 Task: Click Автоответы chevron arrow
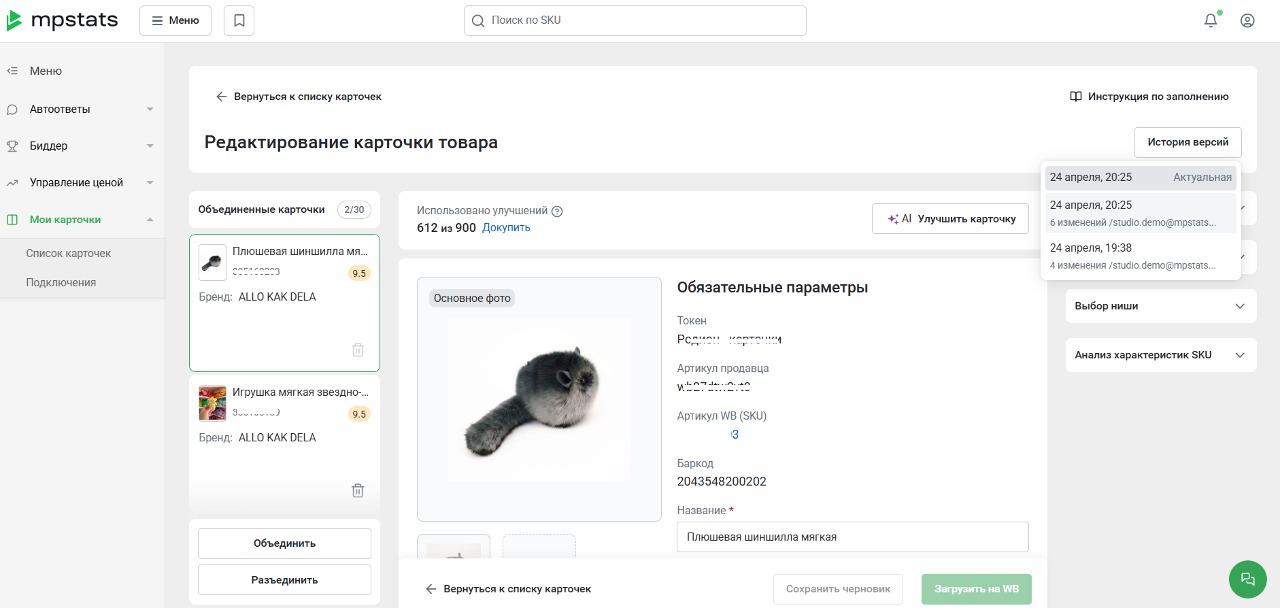pyautogui.click(x=150, y=109)
